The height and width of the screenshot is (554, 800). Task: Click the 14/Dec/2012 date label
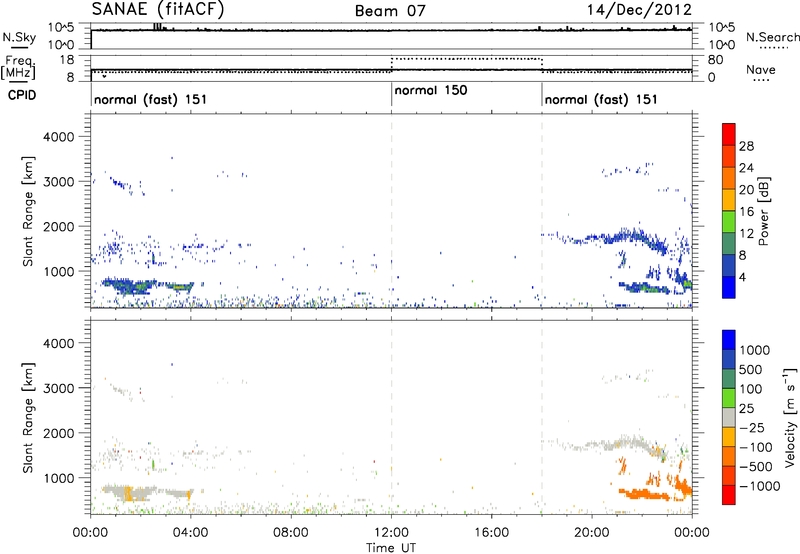pos(639,10)
